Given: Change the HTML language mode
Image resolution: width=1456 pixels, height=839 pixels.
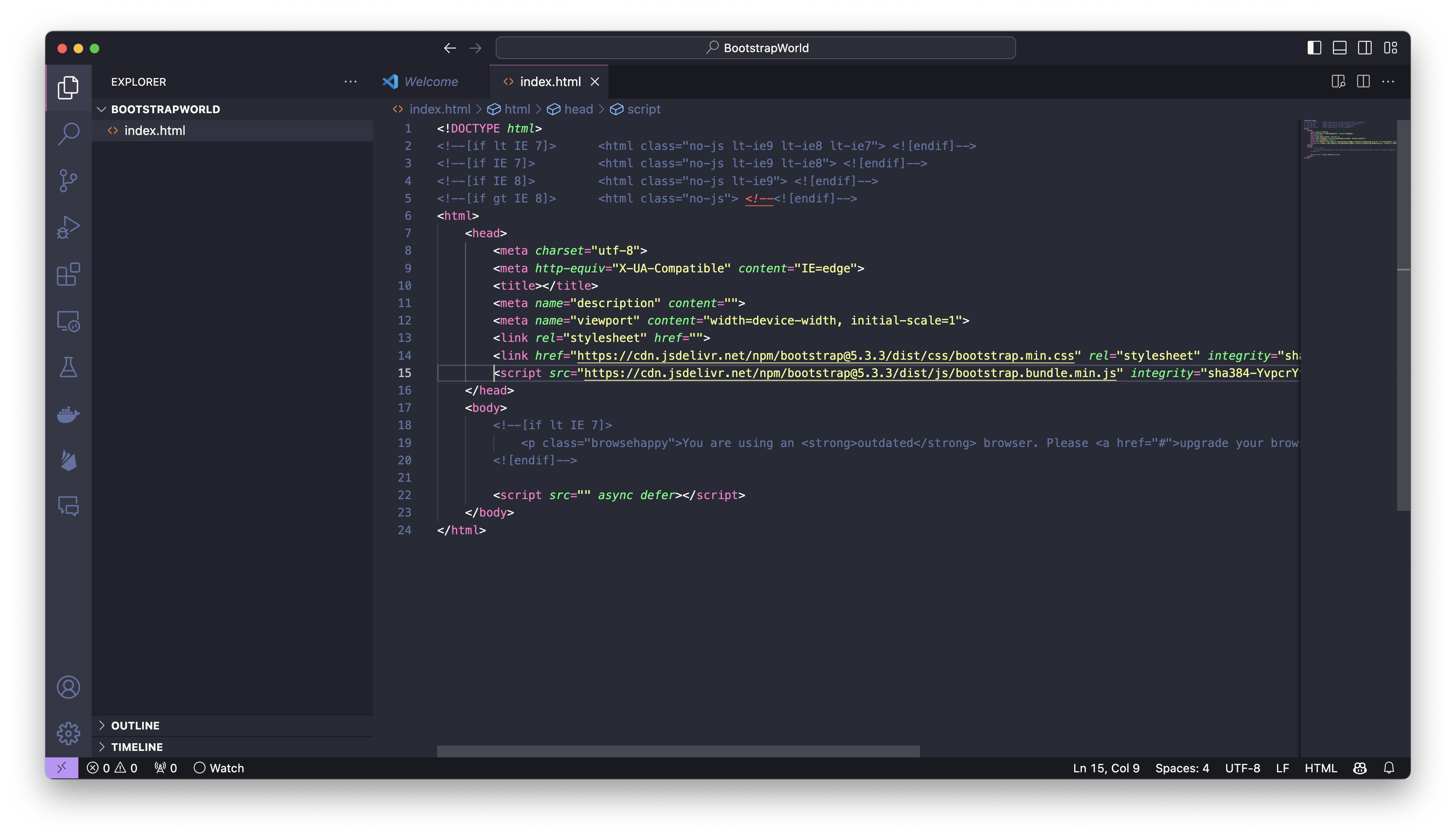Looking at the screenshot, I should coord(1320,768).
